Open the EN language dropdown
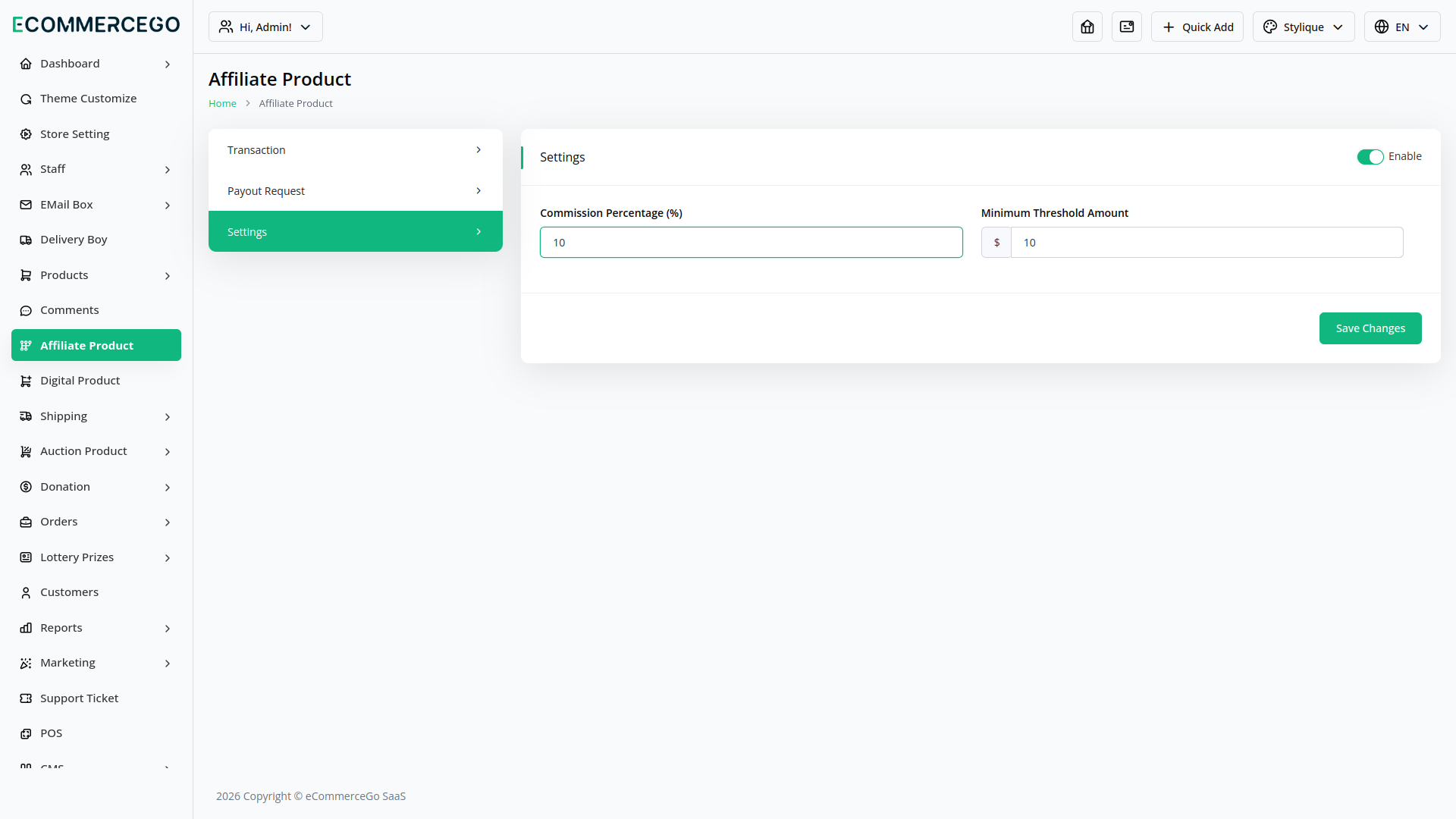 pyautogui.click(x=1402, y=27)
